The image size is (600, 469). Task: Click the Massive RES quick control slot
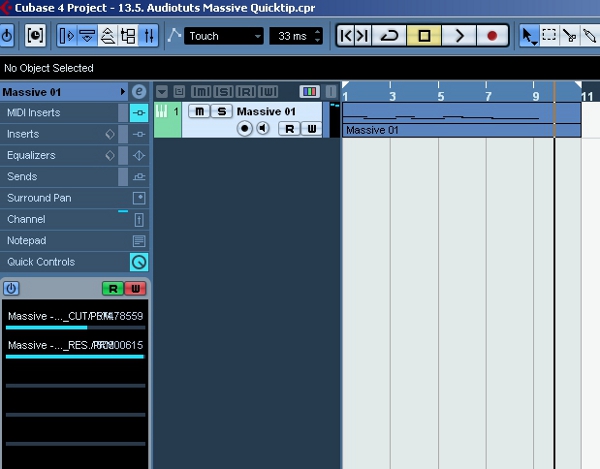click(75, 345)
